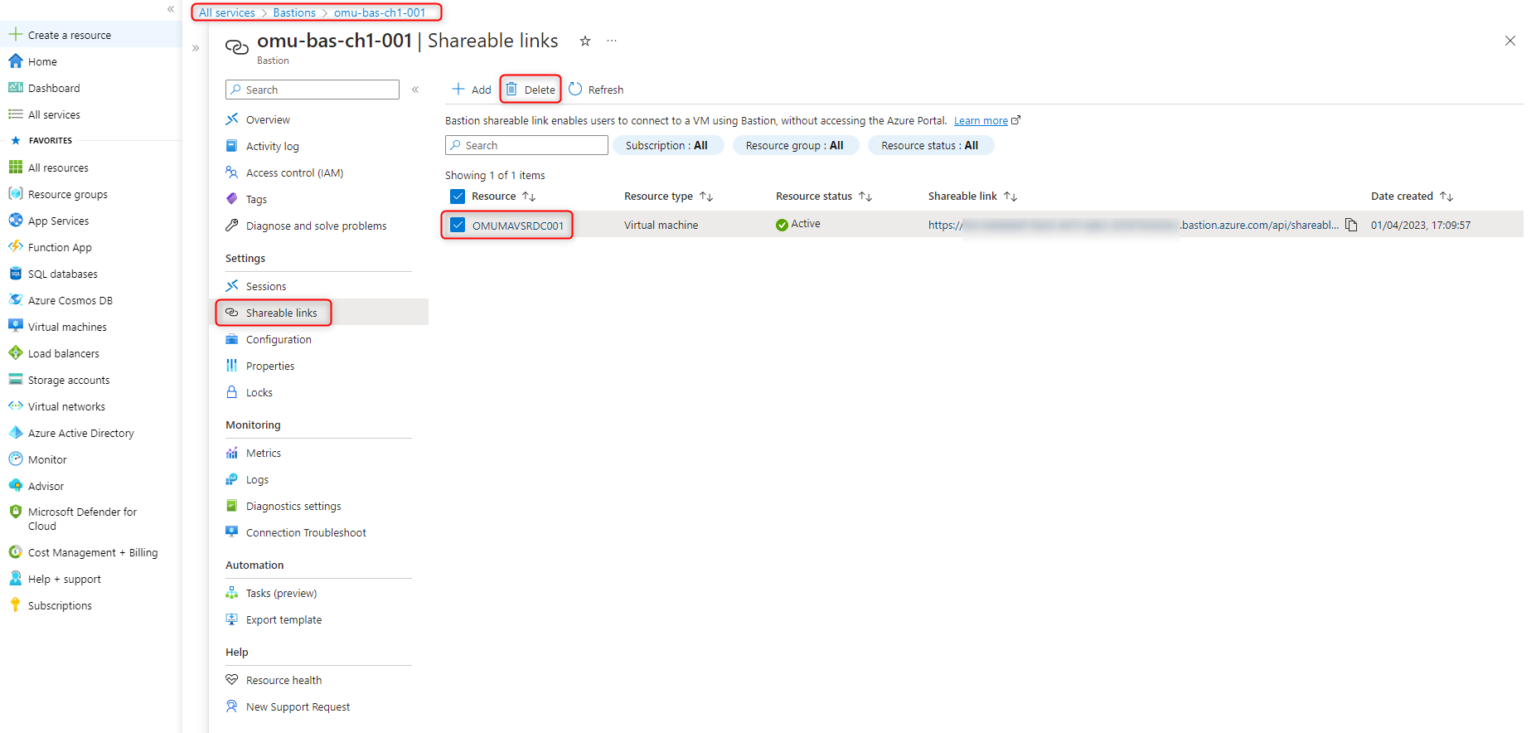Open the more options ellipsis beside title
1536x733 pixels.
pyautogui.click(x=612, y=41)
